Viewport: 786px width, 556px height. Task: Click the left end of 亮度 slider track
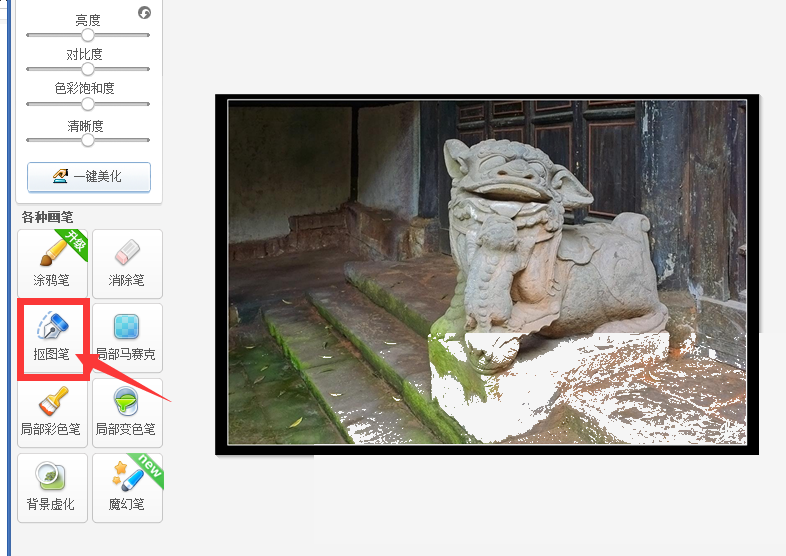pyautogui.click(x=28, y=35)
